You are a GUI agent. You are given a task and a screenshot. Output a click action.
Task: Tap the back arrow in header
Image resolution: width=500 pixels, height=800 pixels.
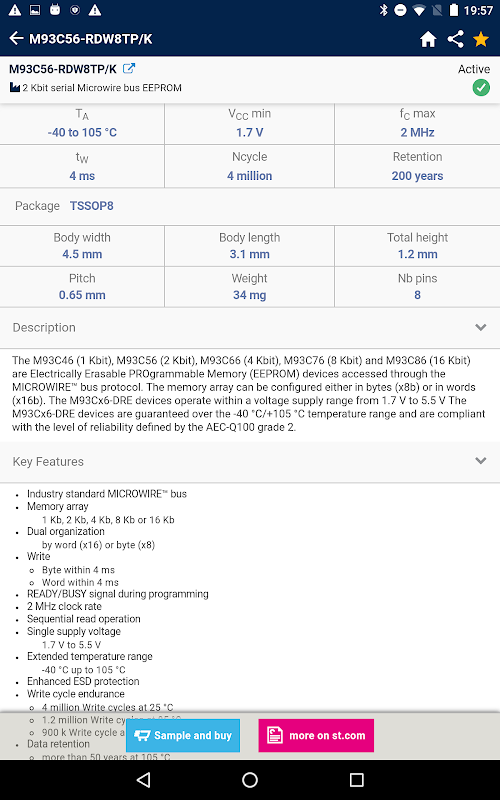16,38
